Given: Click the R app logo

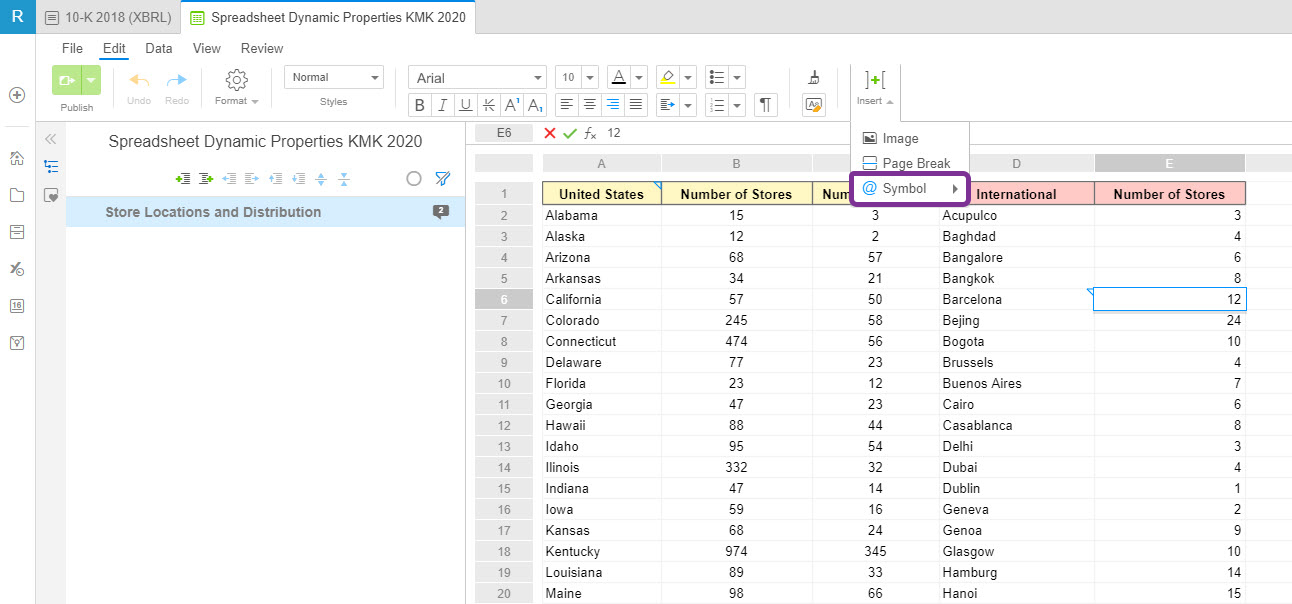Looking at the screenshot, I should pyautogui.click(x=17, y=17).
